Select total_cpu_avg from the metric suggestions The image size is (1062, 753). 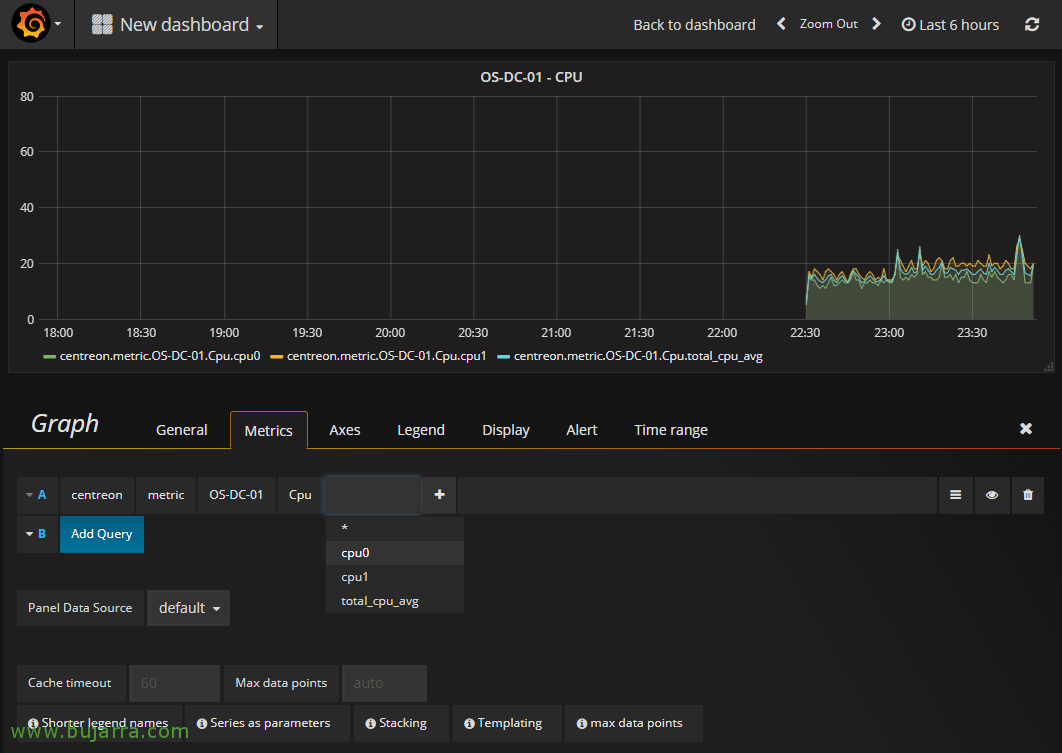click(395, 601)
